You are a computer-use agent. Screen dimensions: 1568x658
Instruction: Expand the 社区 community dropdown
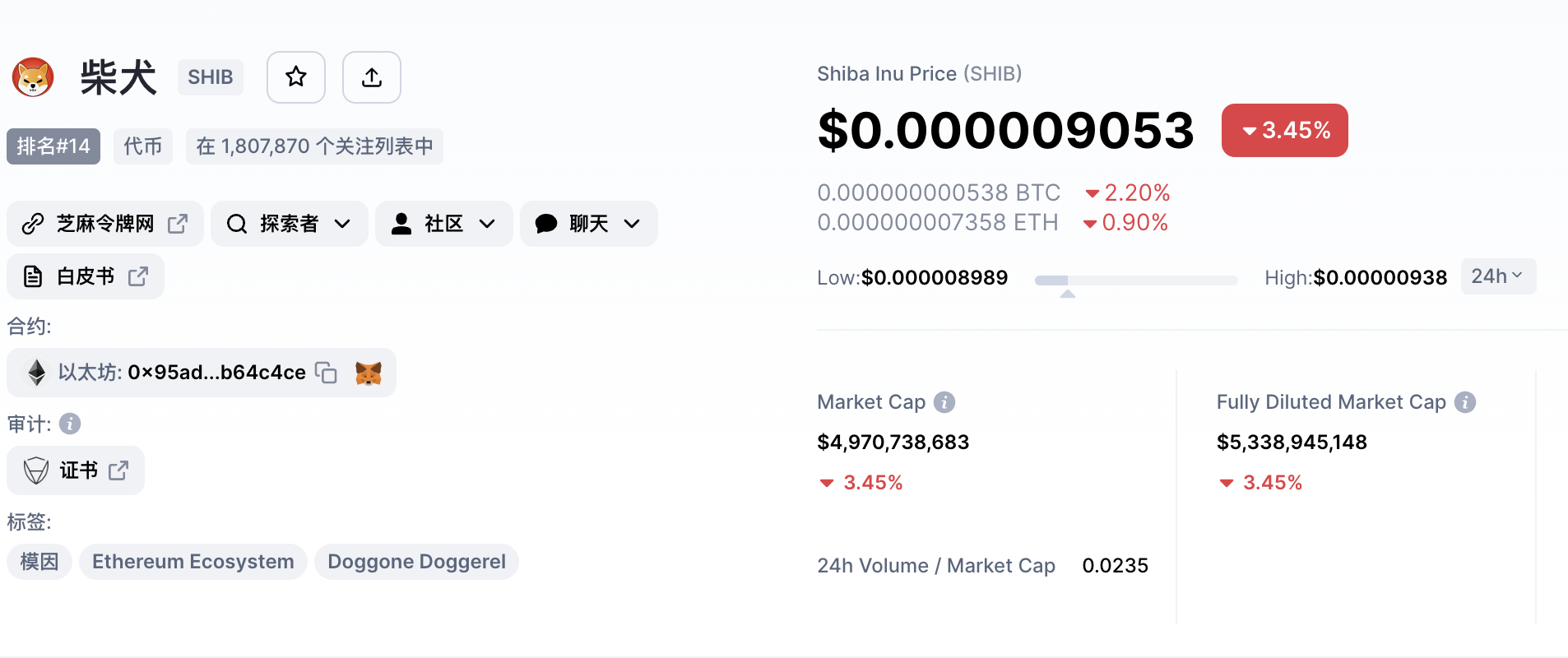(x=443, y=224)
